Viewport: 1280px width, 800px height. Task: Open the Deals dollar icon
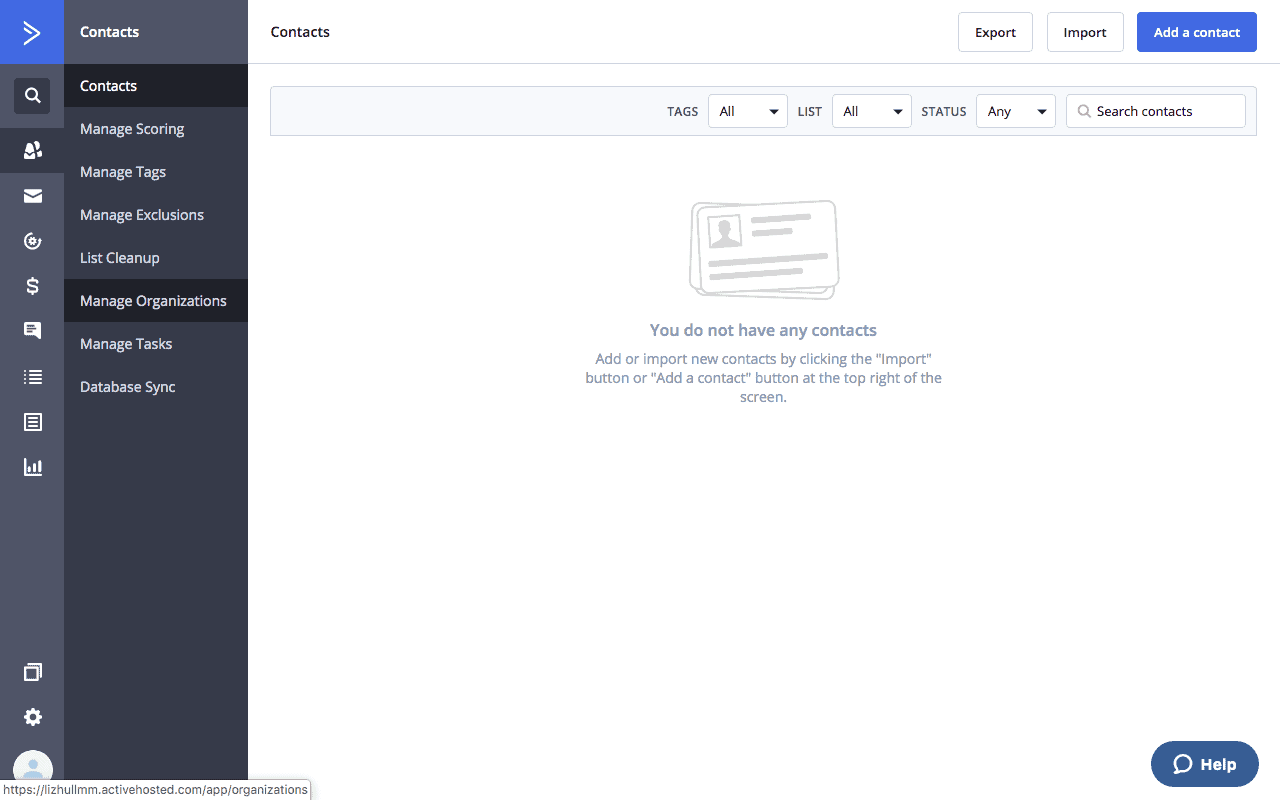click(x=32, y=286)
